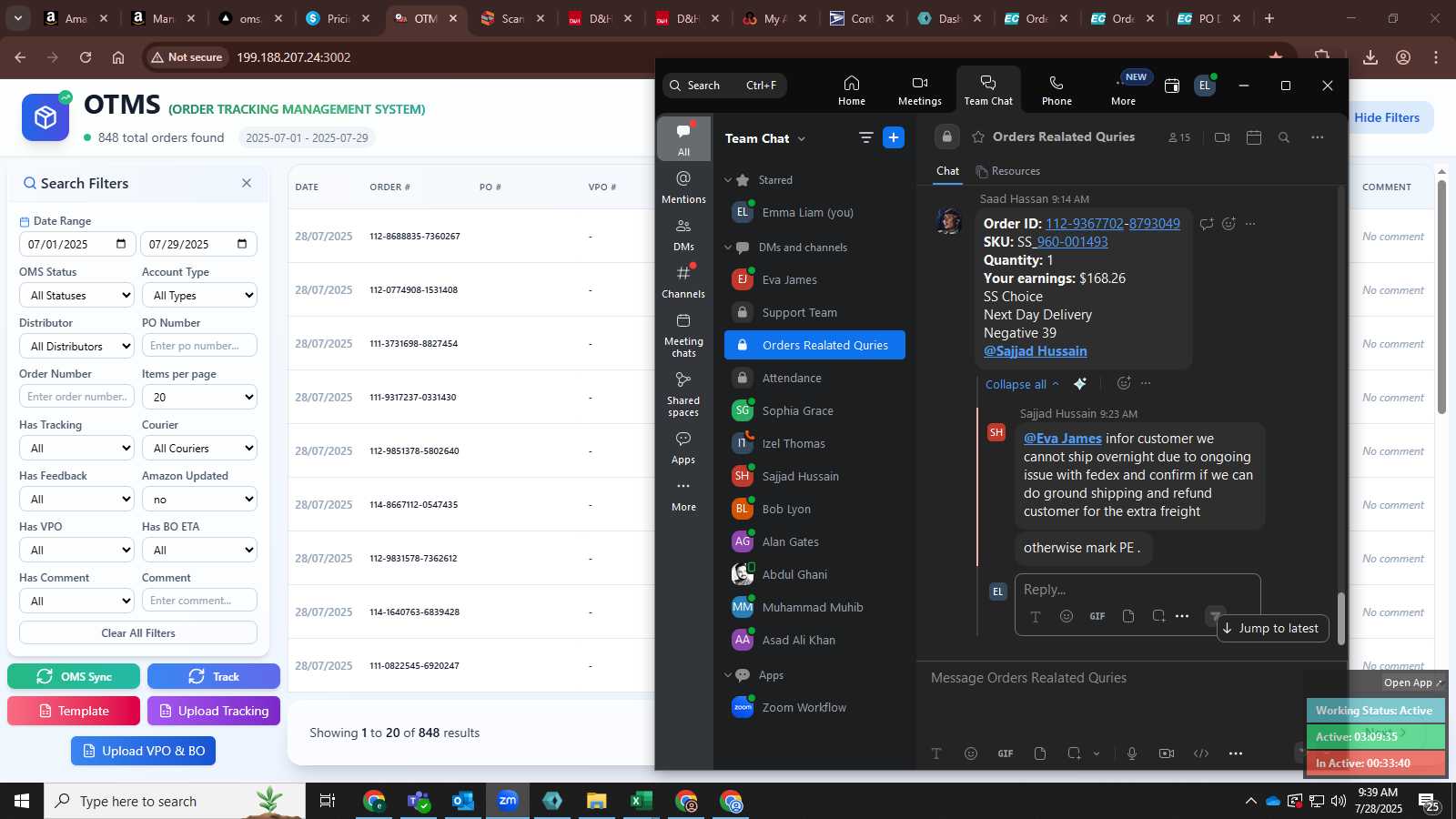Close the Search Filters panel
Viewport: 1456px width, 819px height.
coord(247,183)
